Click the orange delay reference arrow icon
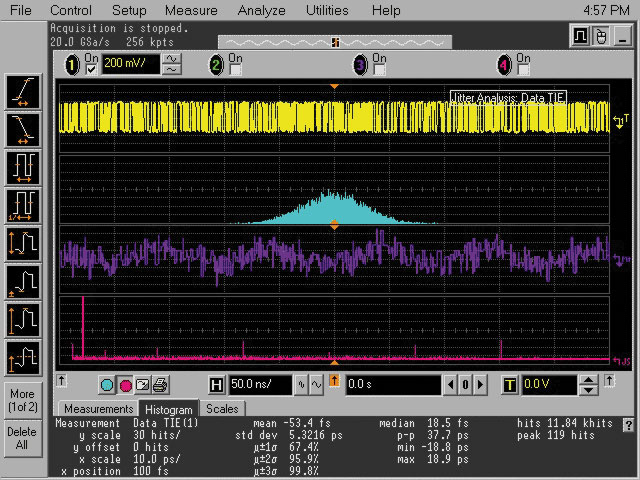The image size is (640, 480). pyautogui.click(x=334, y=381)
